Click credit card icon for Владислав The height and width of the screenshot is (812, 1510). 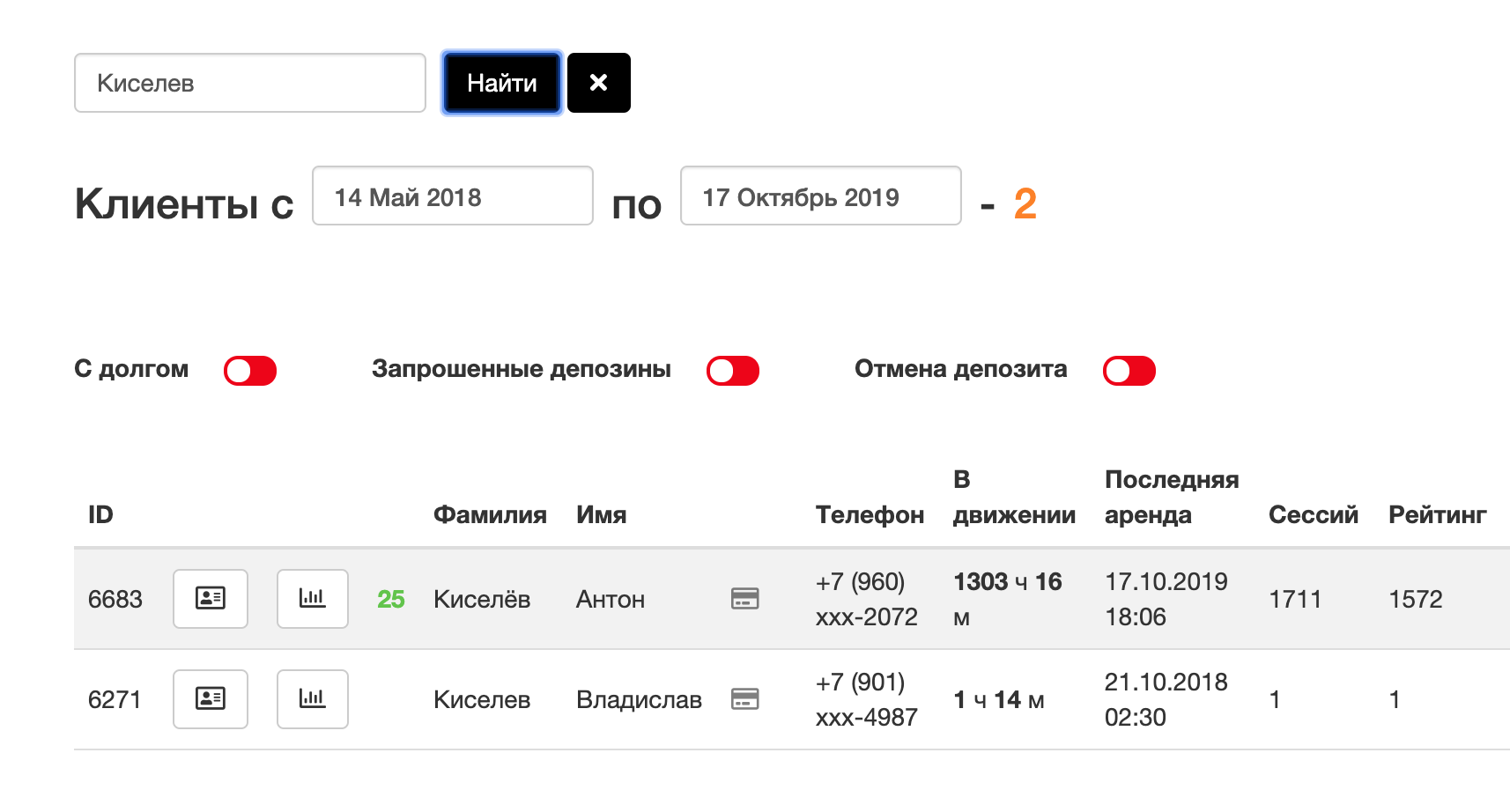[745, 699]
